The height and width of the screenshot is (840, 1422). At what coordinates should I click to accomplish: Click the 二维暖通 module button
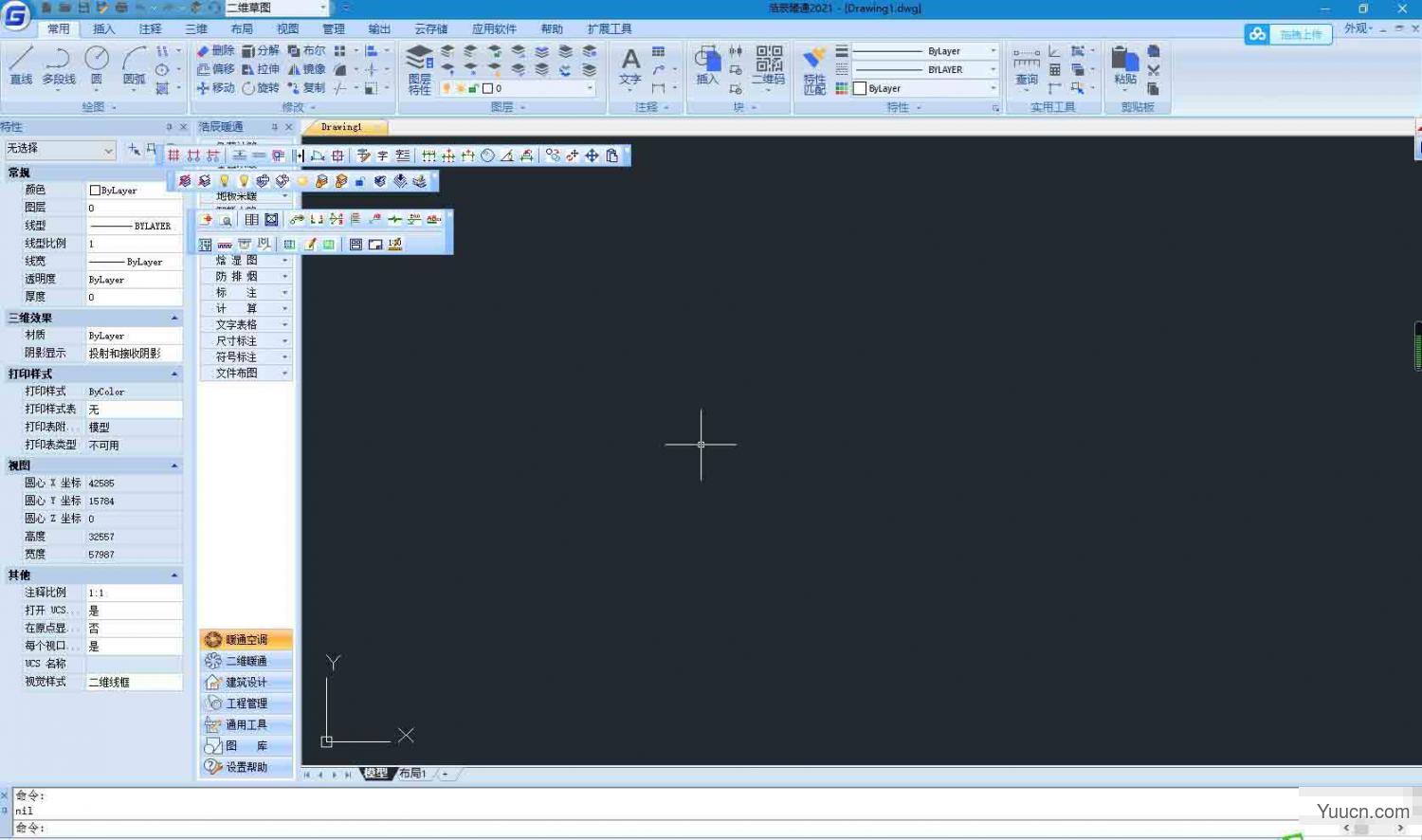[x=246, y=661]
